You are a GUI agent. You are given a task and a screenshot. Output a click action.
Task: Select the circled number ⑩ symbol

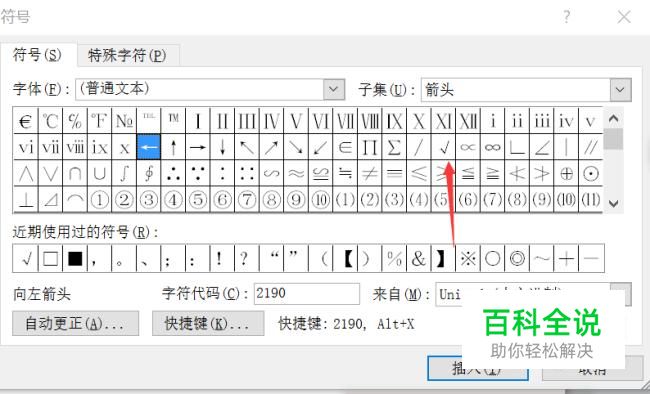click(x=320, y=199)
